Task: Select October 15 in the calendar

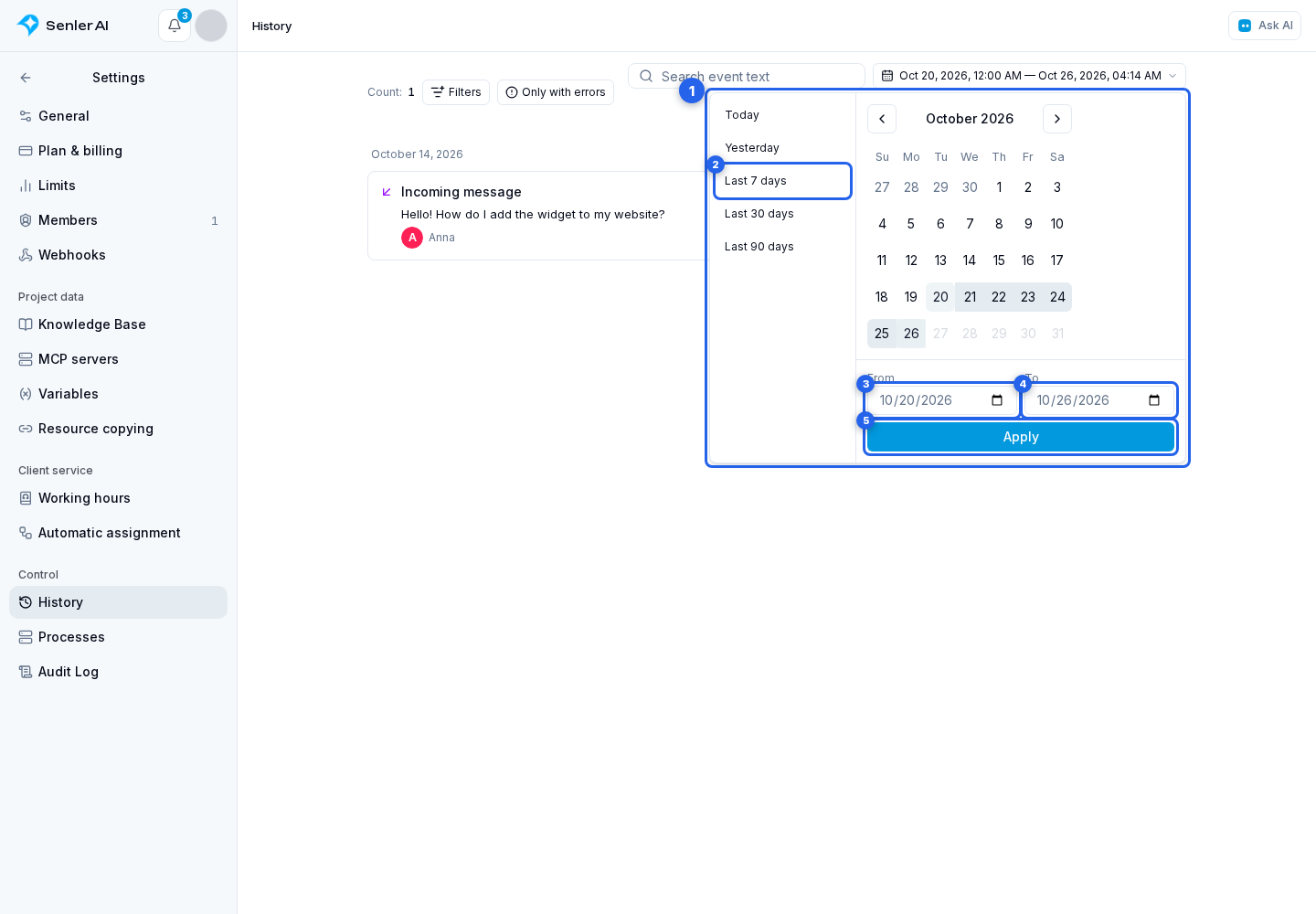Action: click(x=999, y=260)
